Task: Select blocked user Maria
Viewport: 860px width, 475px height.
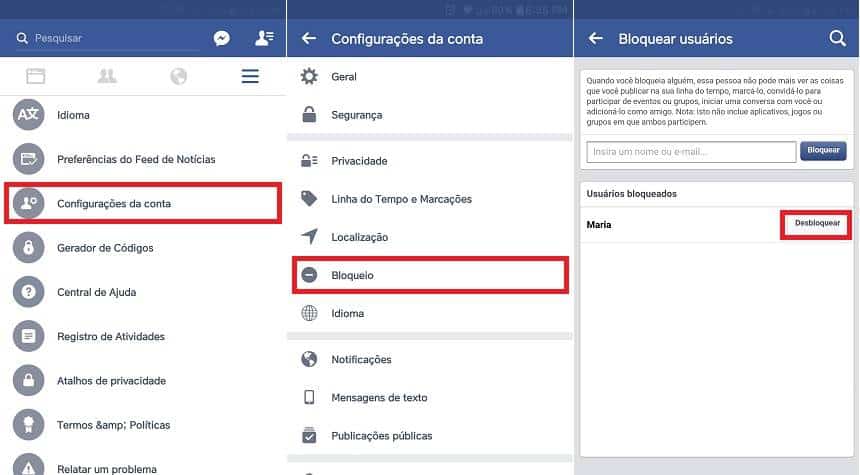Action: [x=598, y=224]
